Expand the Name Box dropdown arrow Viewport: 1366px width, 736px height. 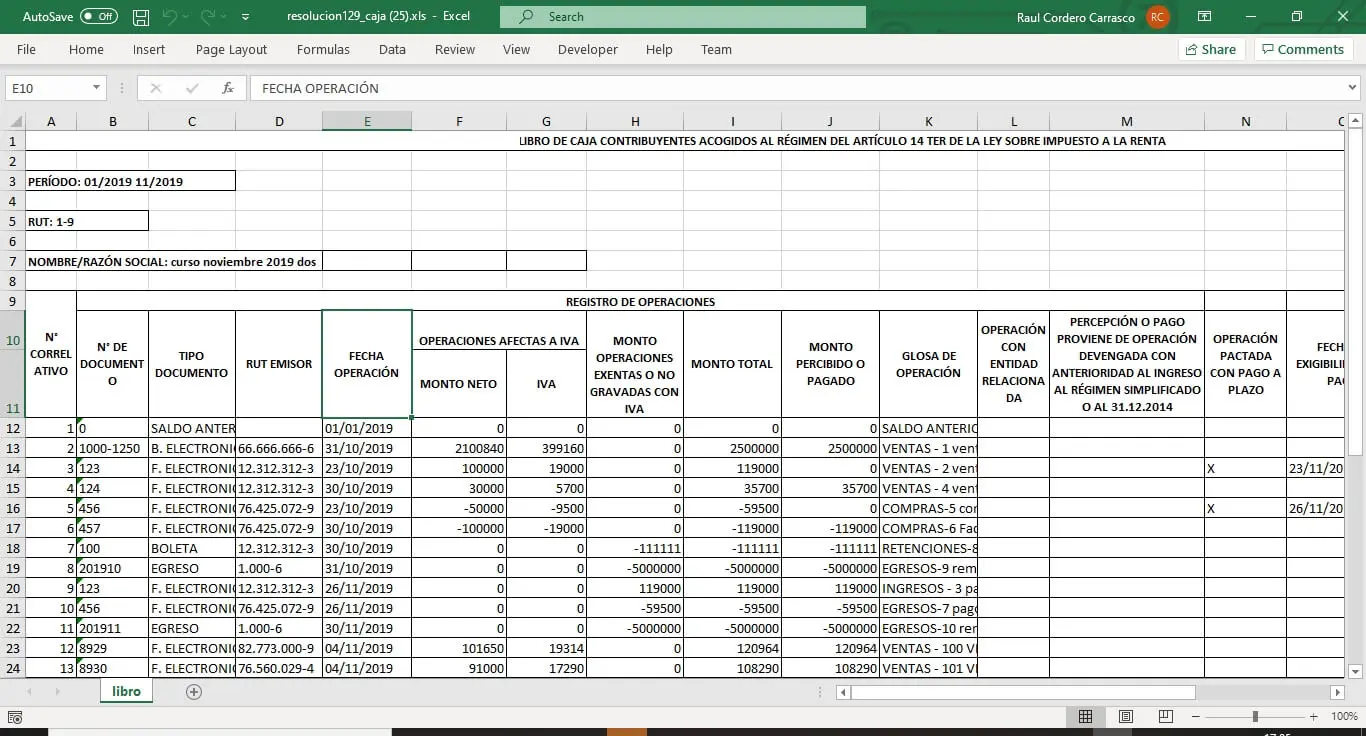97,88
